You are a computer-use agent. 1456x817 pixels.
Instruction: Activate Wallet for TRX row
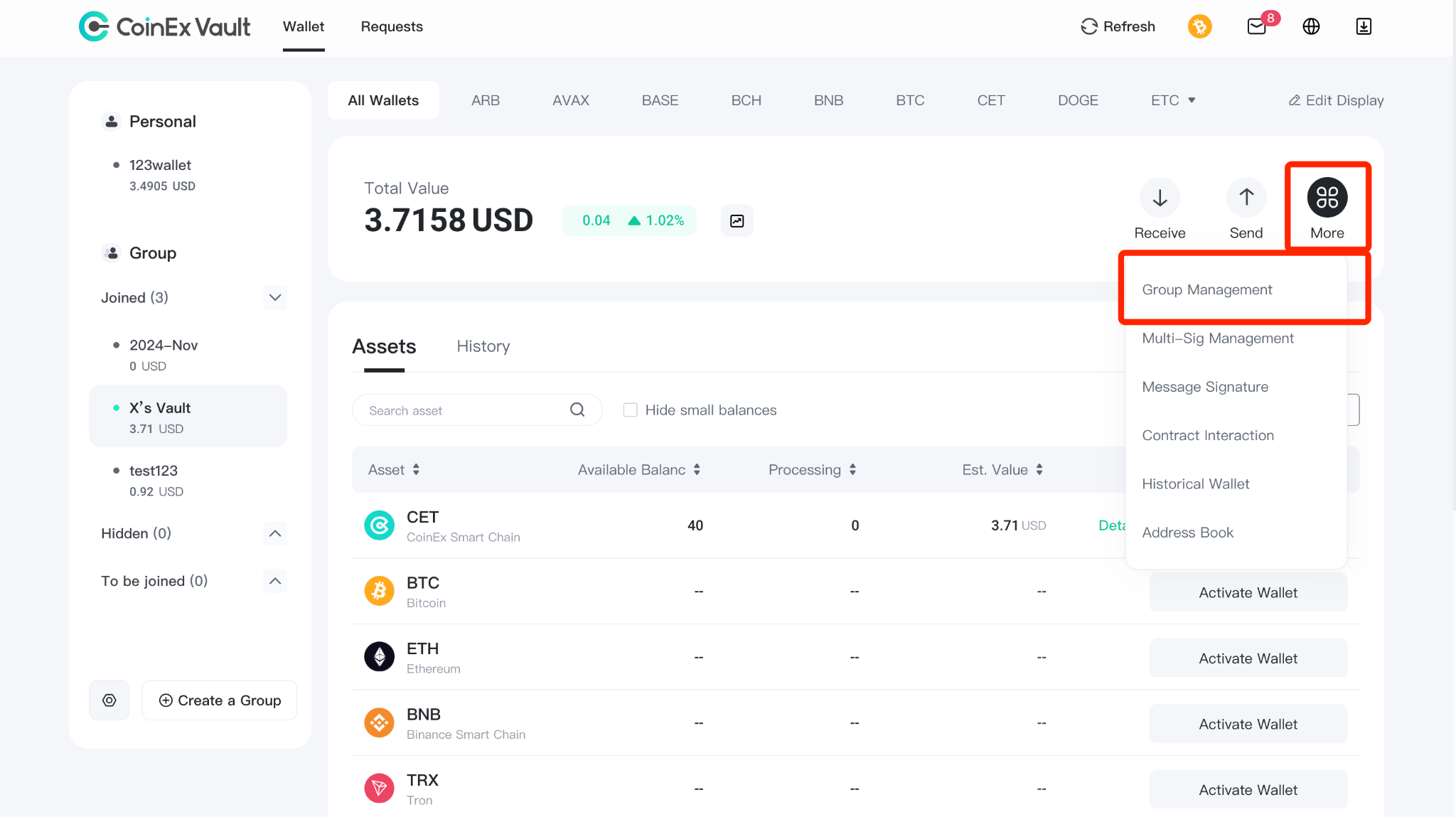[1248, 789]
